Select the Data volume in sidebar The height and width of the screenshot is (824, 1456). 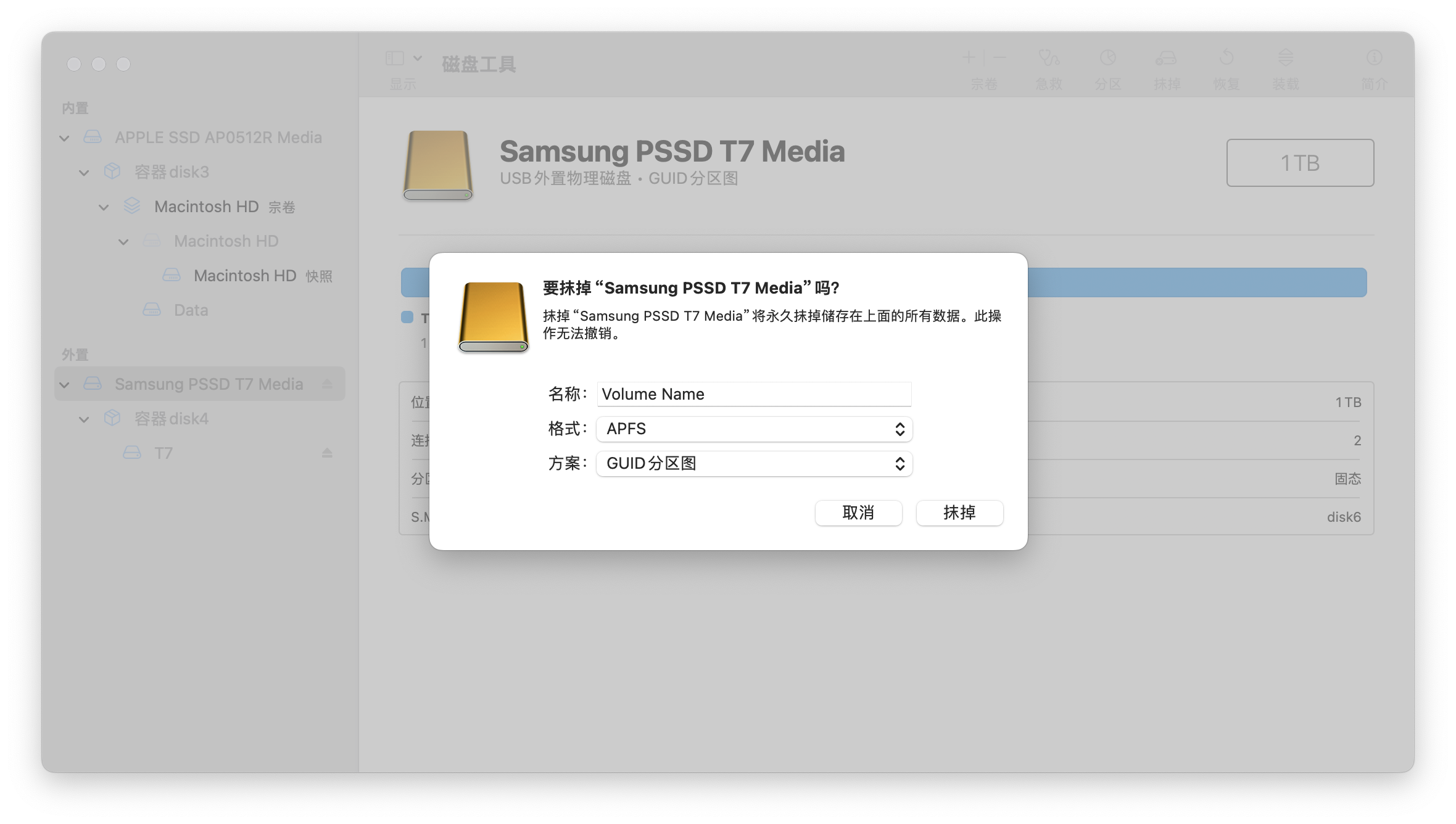(x=191, y=310)
